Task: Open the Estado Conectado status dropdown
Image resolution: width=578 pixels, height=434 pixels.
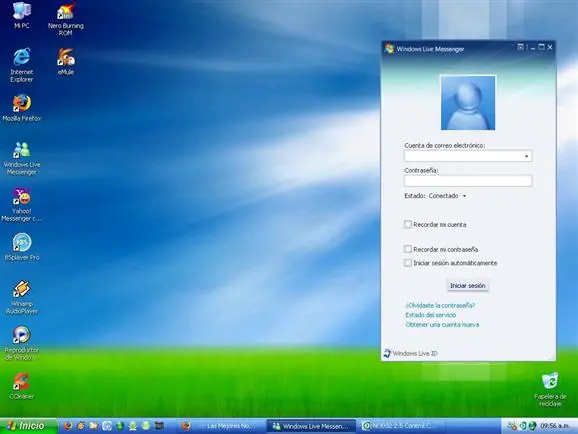Action: pos(448,196)
